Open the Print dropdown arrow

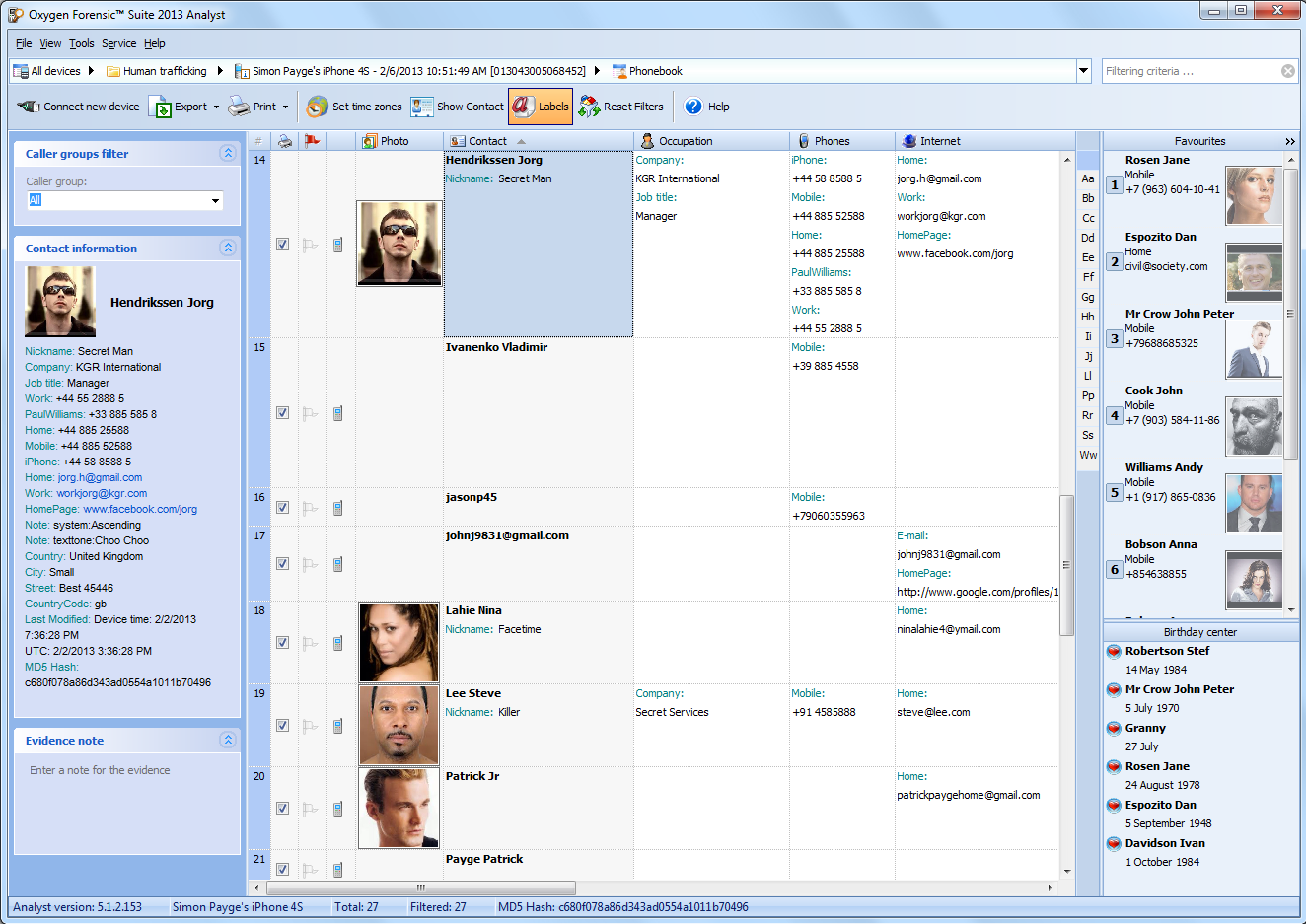(x=285, y=107)
